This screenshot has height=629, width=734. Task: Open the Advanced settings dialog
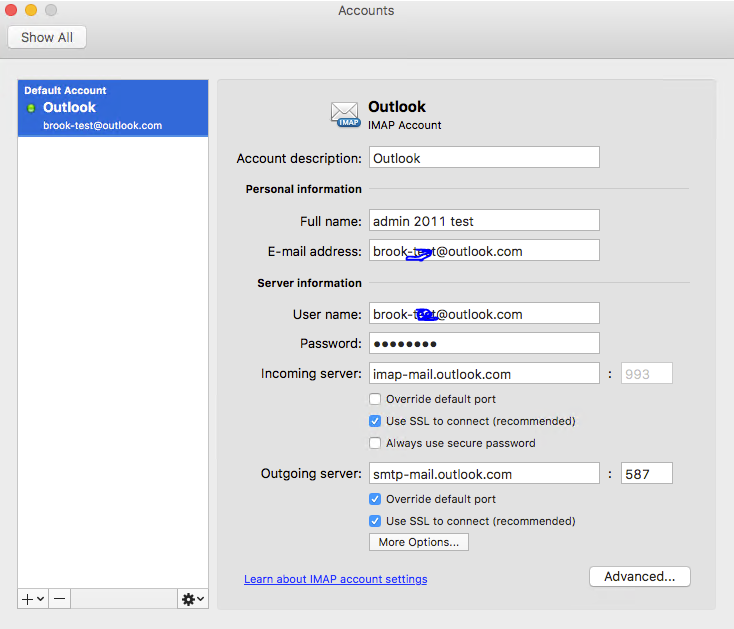pyautogui.click(x=639, y=577)
